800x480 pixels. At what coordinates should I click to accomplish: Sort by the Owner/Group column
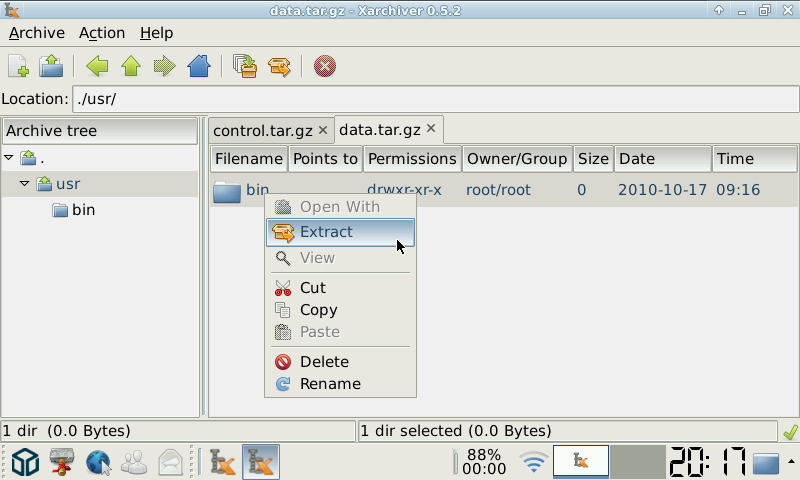(517, 159)
